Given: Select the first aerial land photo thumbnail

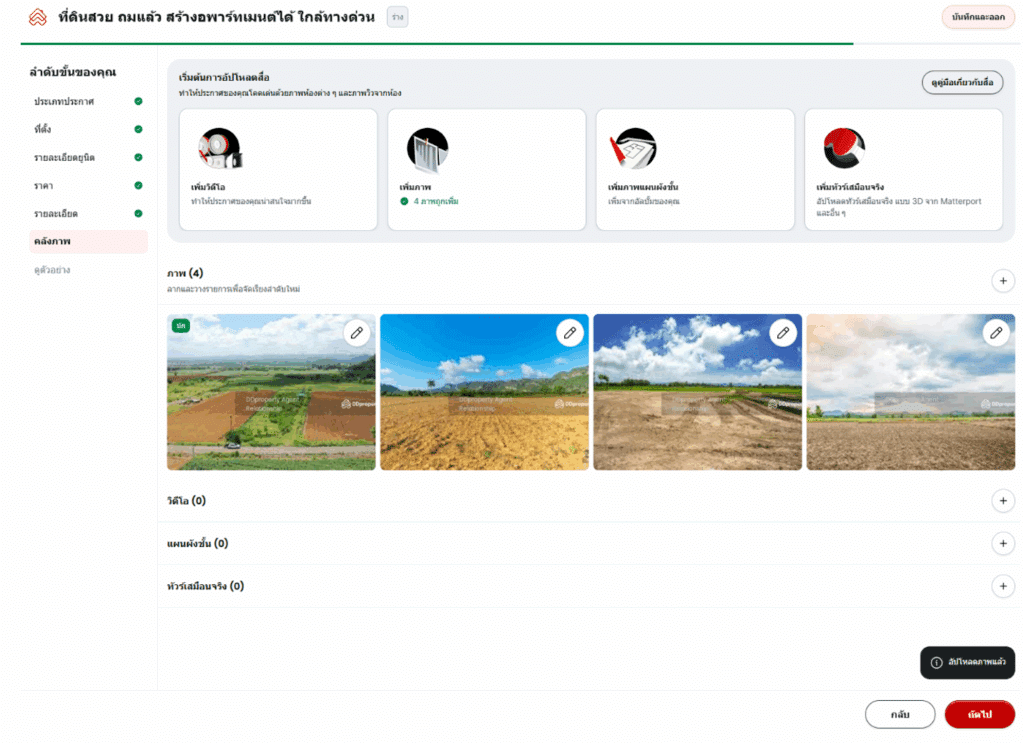Looking at the screenshot, I should tap(271, 400).
